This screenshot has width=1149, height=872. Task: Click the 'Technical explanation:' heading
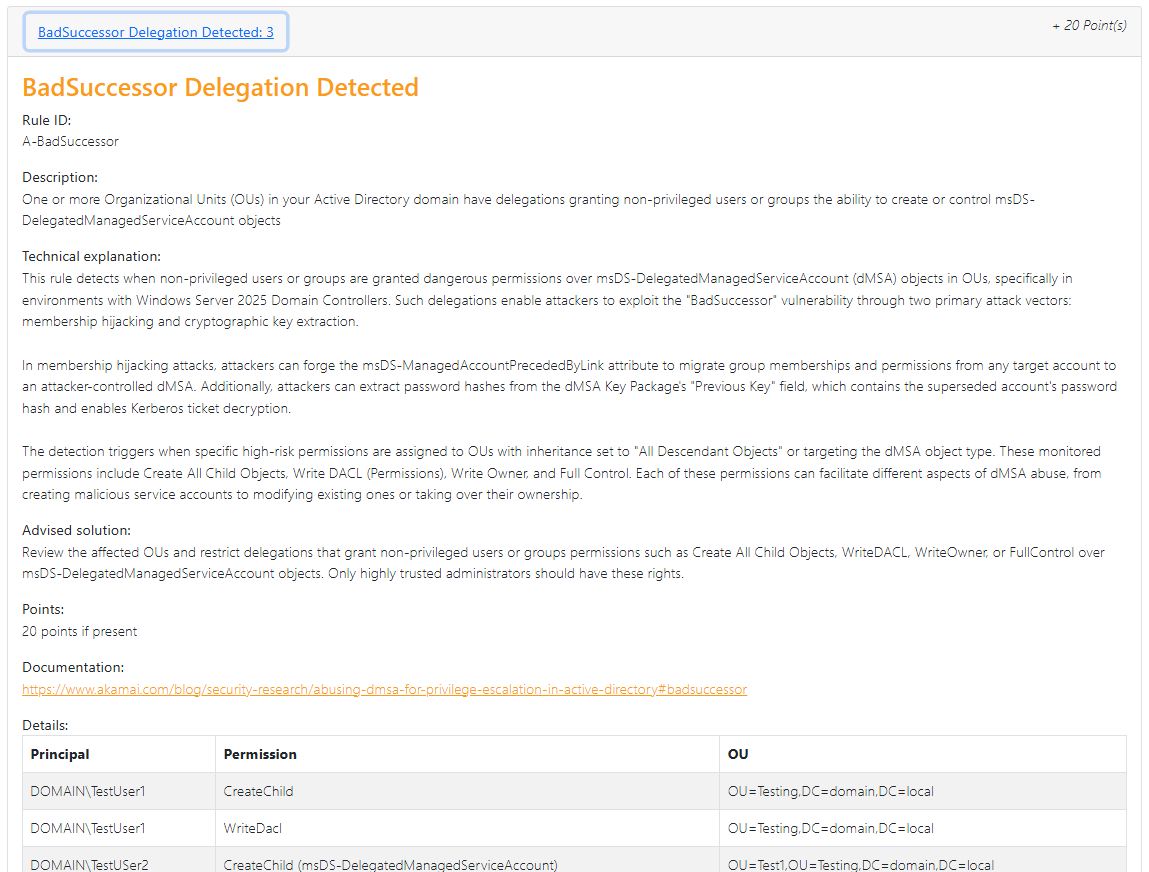(91, 256)
